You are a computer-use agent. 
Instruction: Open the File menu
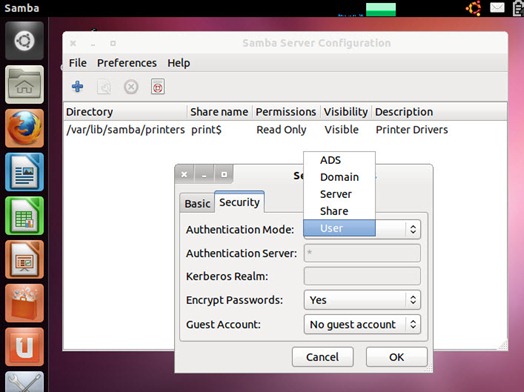point(78,63)
